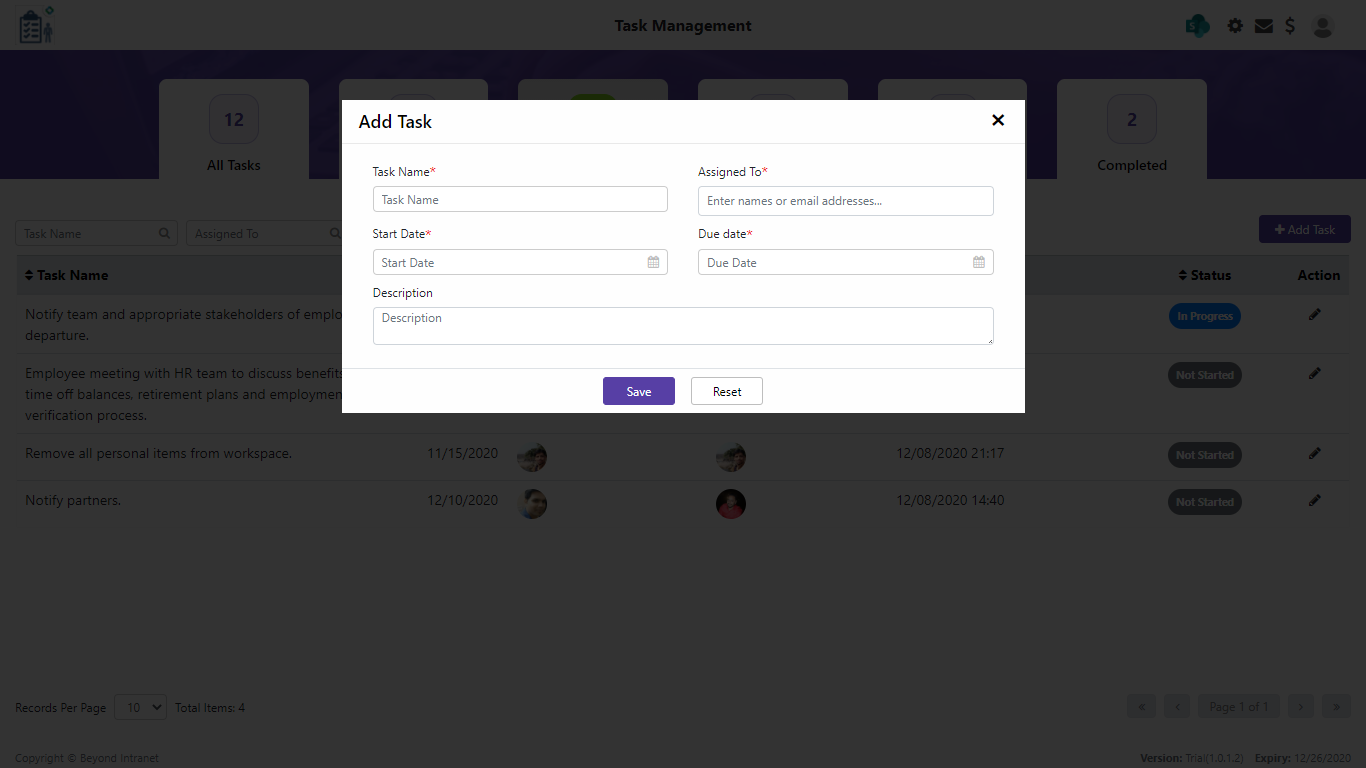Click the Task Management logo icon
Image resolution: width=1366 pixels, height=768 pixels.
click(37, 26)
